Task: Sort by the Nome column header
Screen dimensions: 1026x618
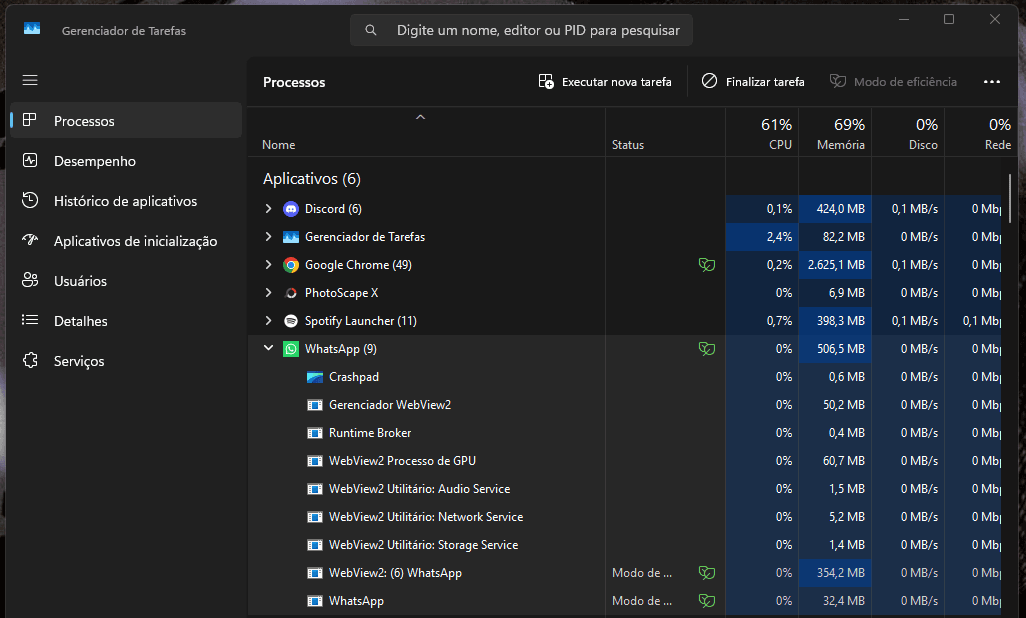Action: [x=427, y=132]
